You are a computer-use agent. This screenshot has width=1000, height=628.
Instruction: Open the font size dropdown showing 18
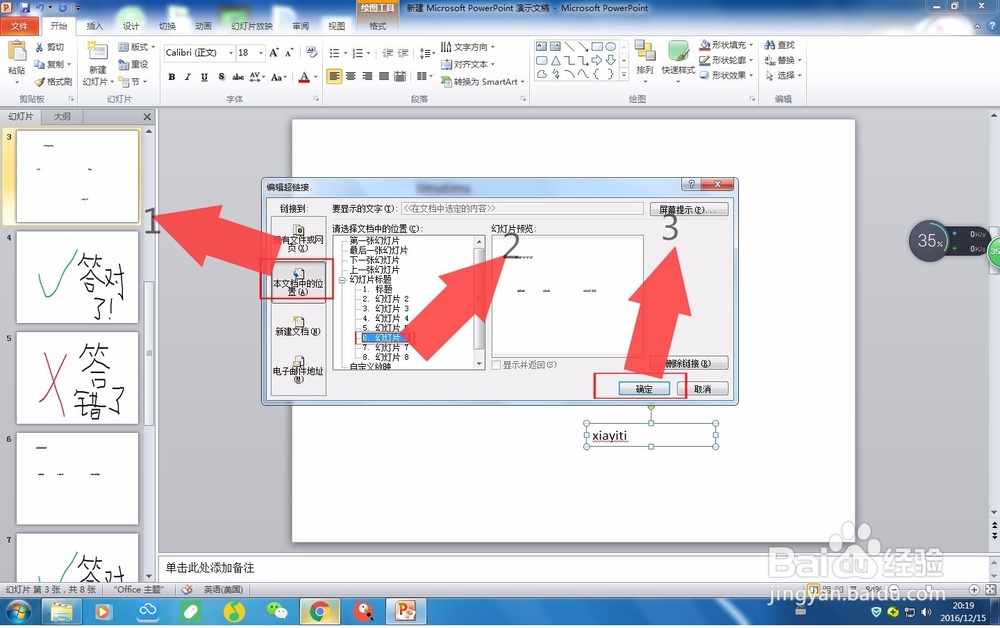click(x=260, y=53)
